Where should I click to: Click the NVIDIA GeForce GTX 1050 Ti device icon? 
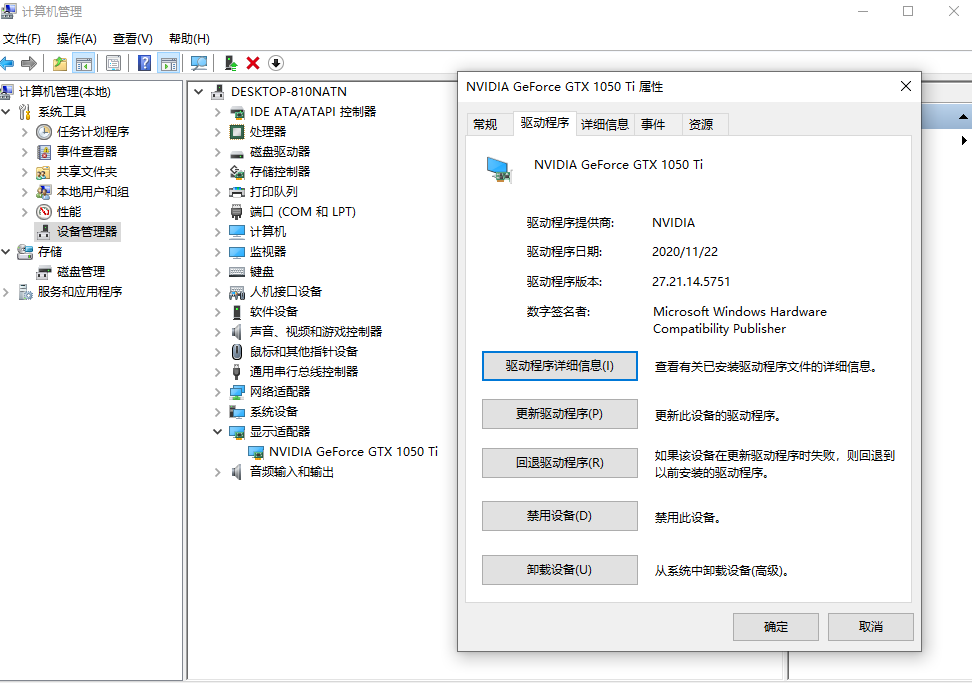(256, 452)
